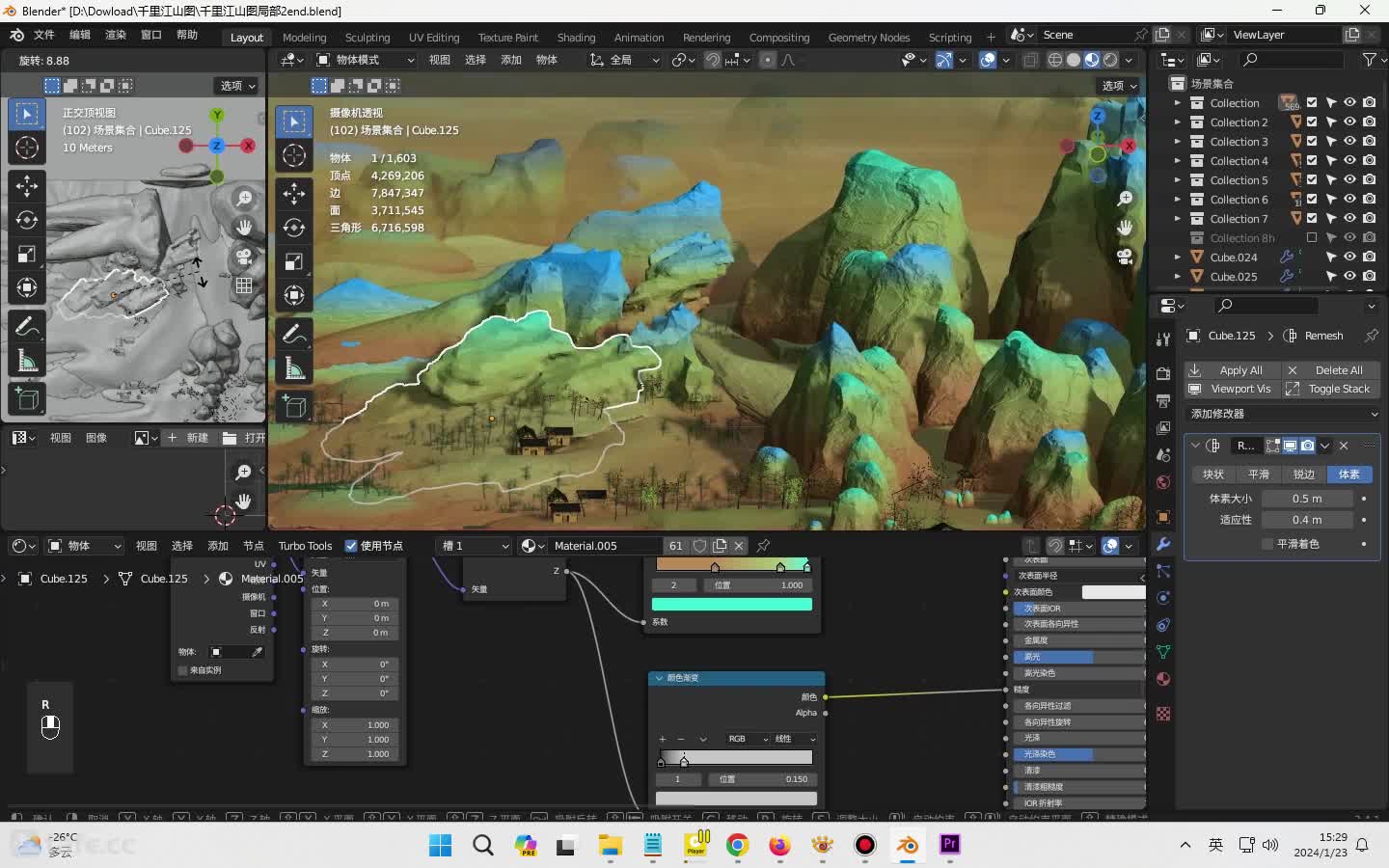Viewport: 1389px width, 868px height.
Task: Open the Scene properties tab
Action: tap(1163, 454)
